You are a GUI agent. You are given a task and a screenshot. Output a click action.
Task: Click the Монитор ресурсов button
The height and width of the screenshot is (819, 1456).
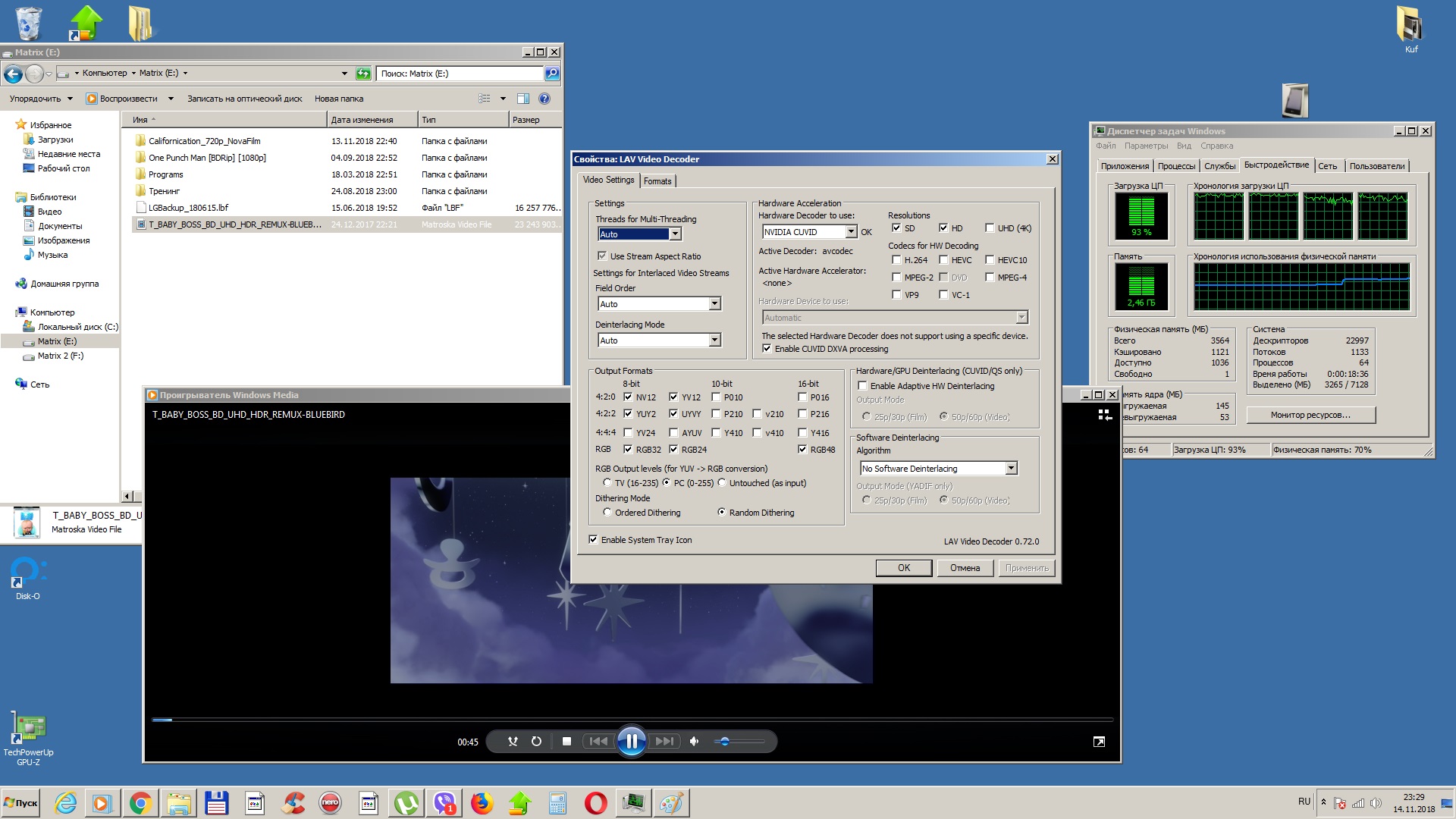pos(1310,415)
